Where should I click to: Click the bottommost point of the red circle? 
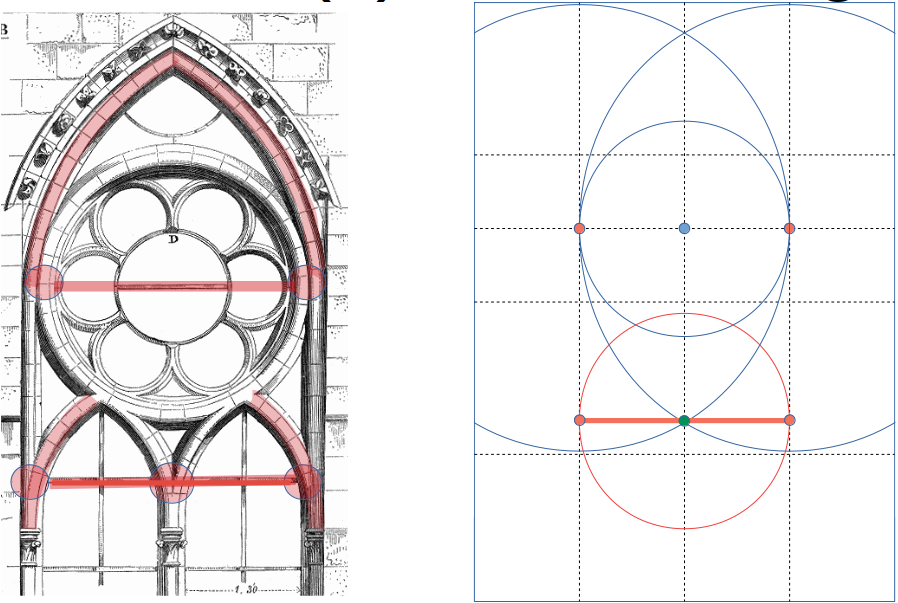click(684, 526)
